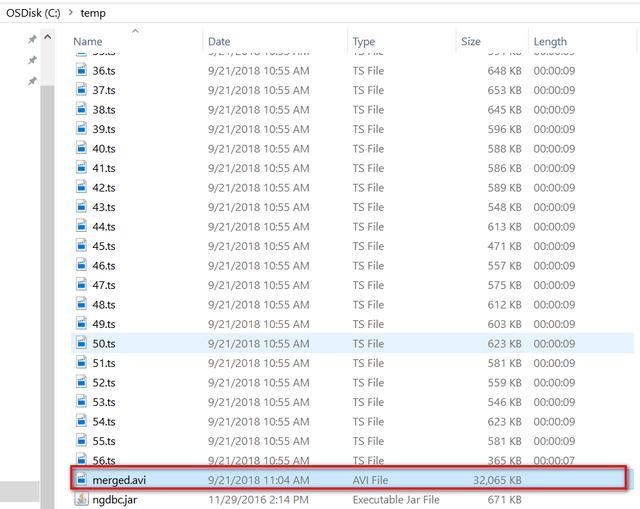
Task: Click the 42.ts file icon
Action: (x=81, y=187)
